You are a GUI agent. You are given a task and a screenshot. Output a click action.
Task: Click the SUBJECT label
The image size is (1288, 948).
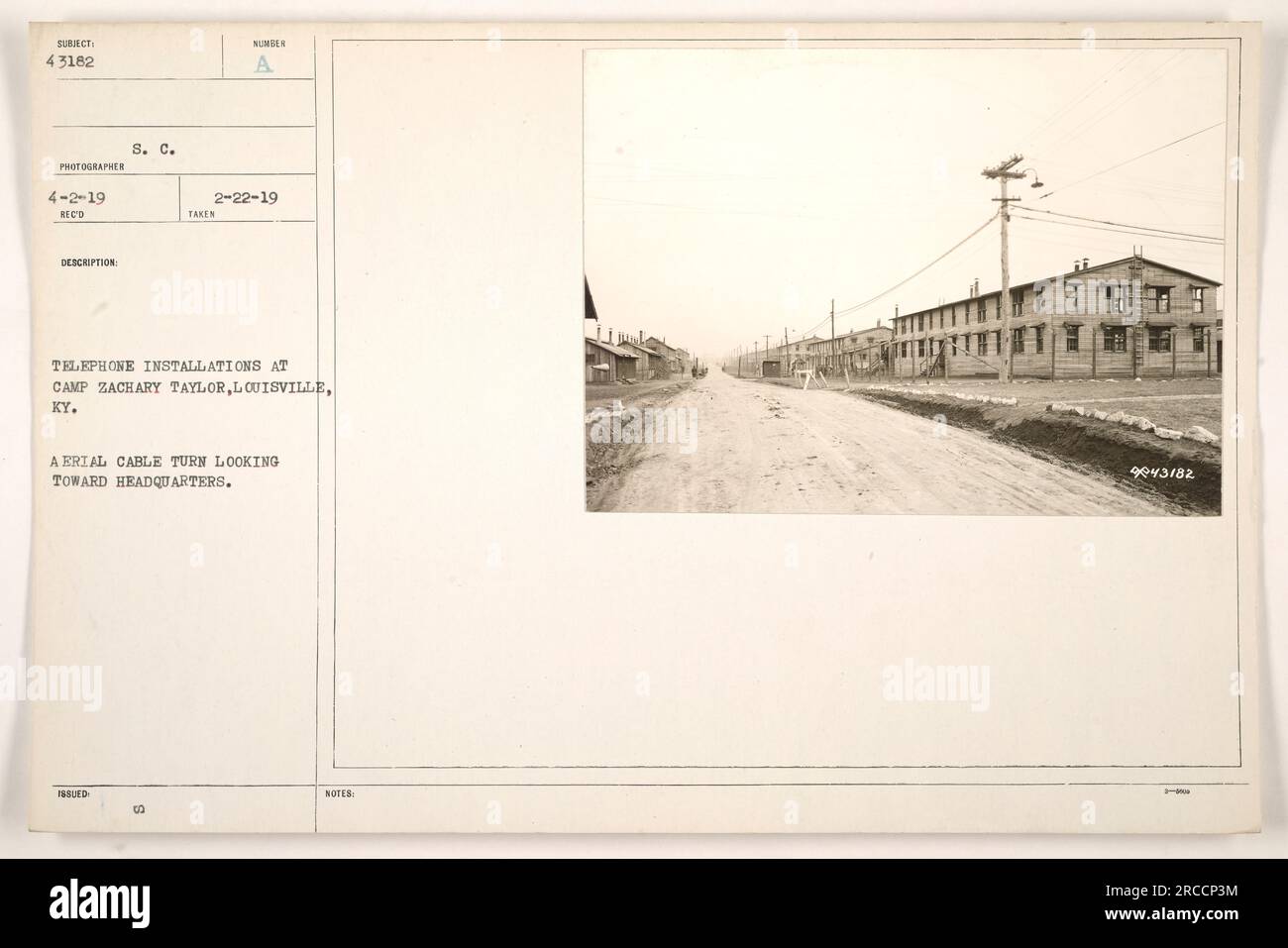76,44
